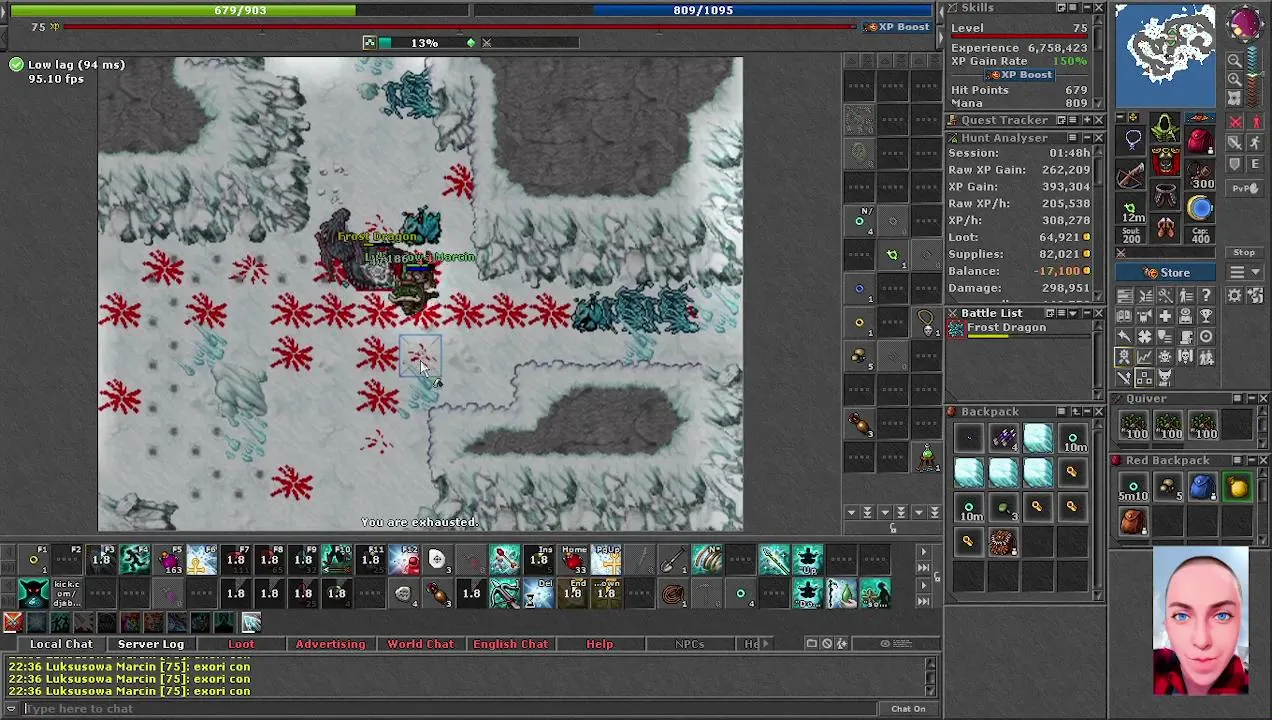Image resolution: width=1272 pixels, height=720 pixels.
Task: Click the bolts stack of 4 in Backpack
Action: click(1003, 437)
